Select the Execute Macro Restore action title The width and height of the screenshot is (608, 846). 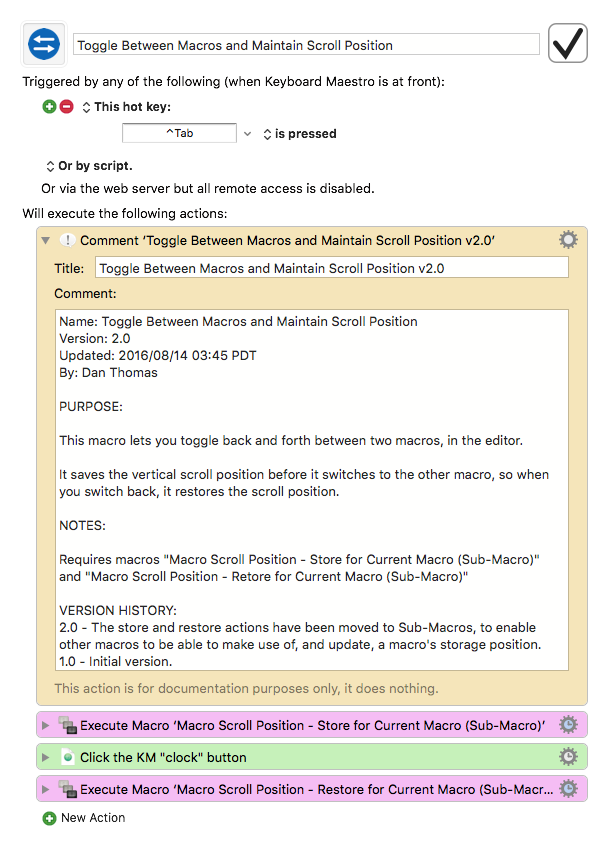click(x=317, y=789)
